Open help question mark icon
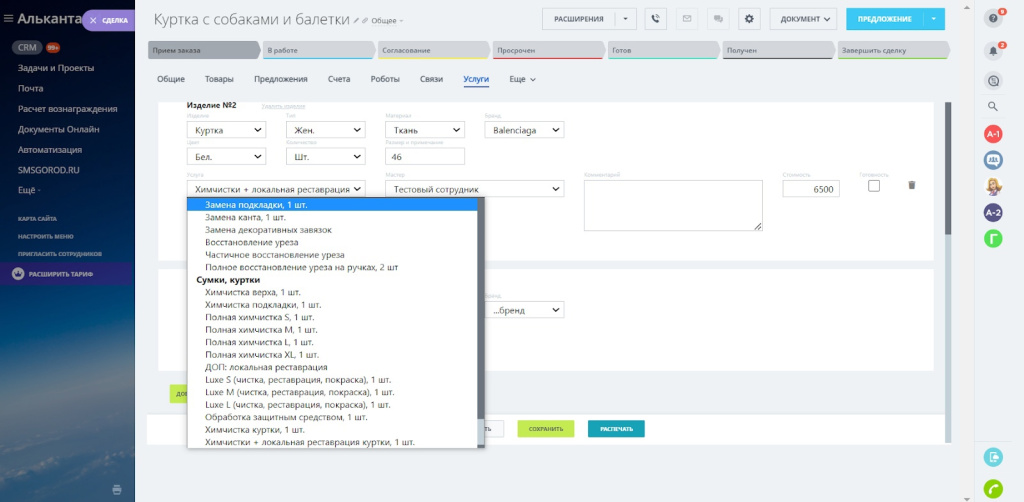The image size is (1024, 502). coord(993,18)
